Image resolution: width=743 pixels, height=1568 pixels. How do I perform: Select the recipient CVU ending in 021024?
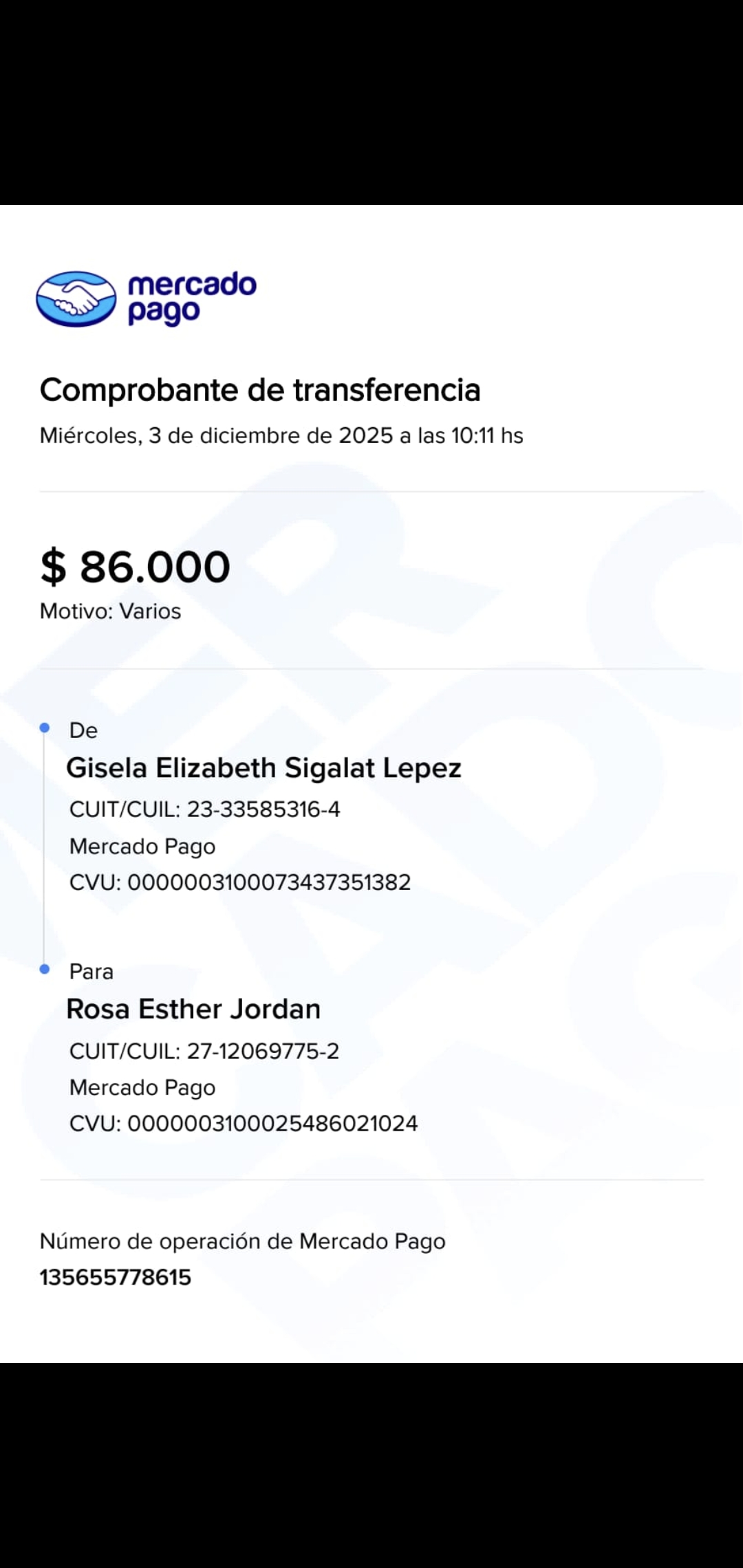244,1124
